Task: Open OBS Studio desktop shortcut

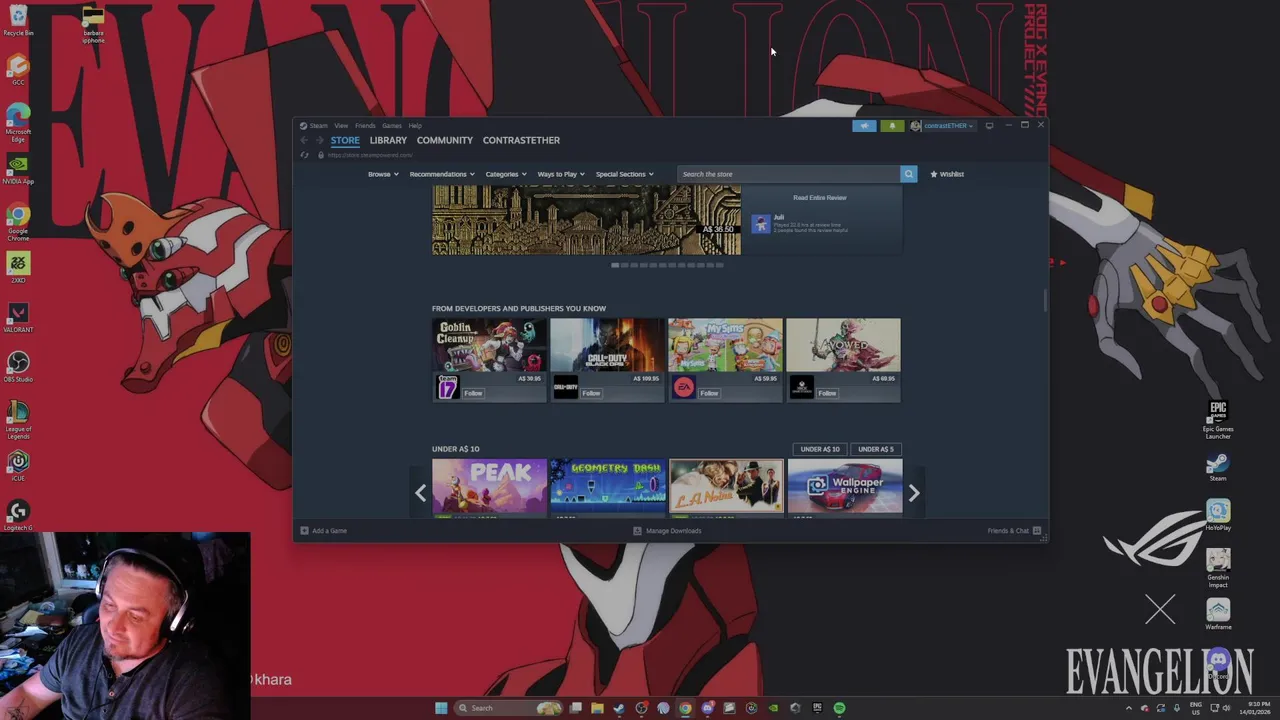Action: pyautogui.click(x=17, y=366)
